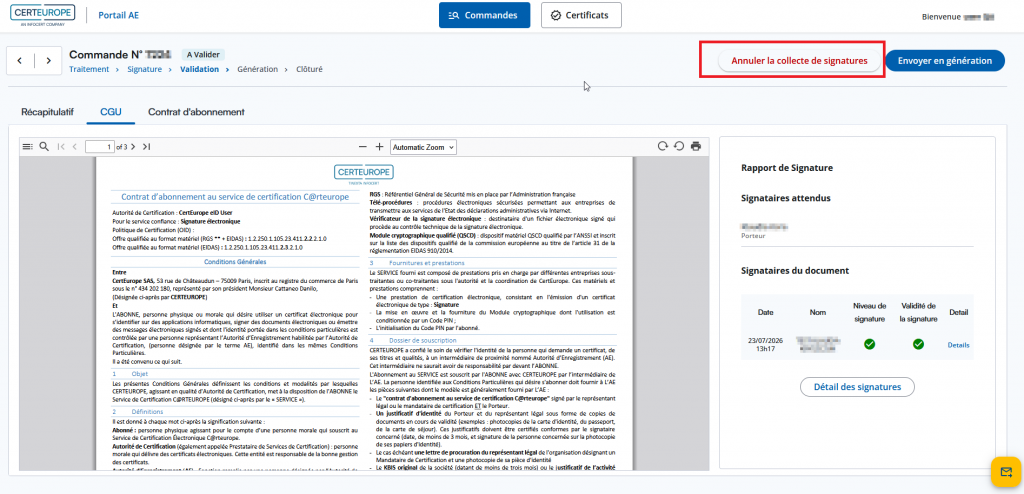Image resolution: width=1024 pixels, height=494 pixels.
Task: Rotate the document clockwise
Action: (663, 146)
